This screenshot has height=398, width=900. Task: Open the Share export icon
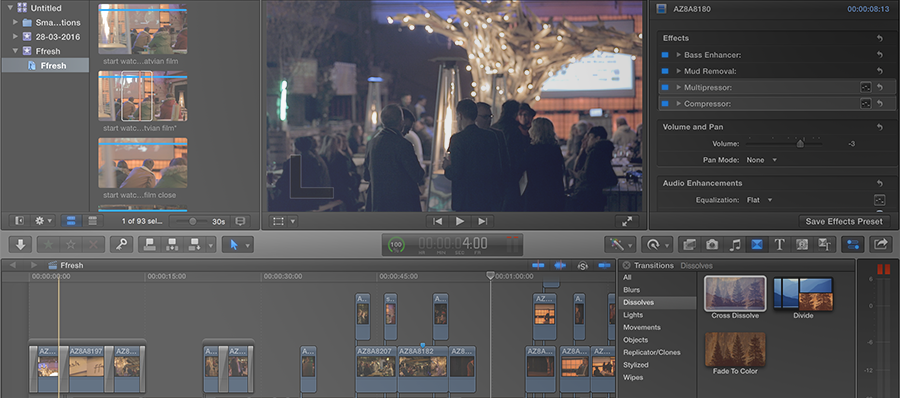point(880,245)
